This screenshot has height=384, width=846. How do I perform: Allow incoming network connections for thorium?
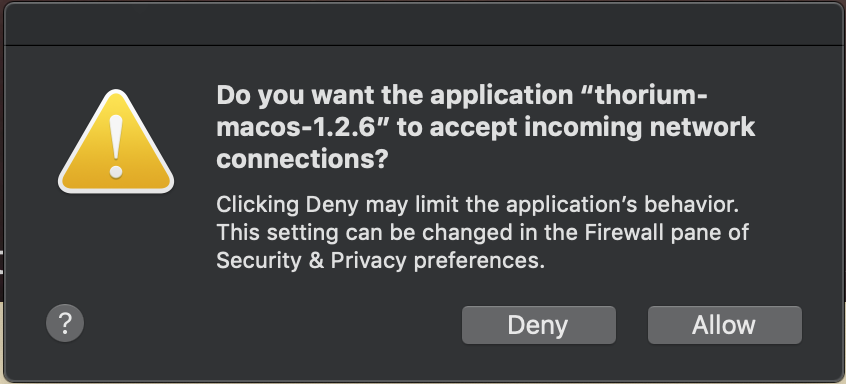pos(725,325)
